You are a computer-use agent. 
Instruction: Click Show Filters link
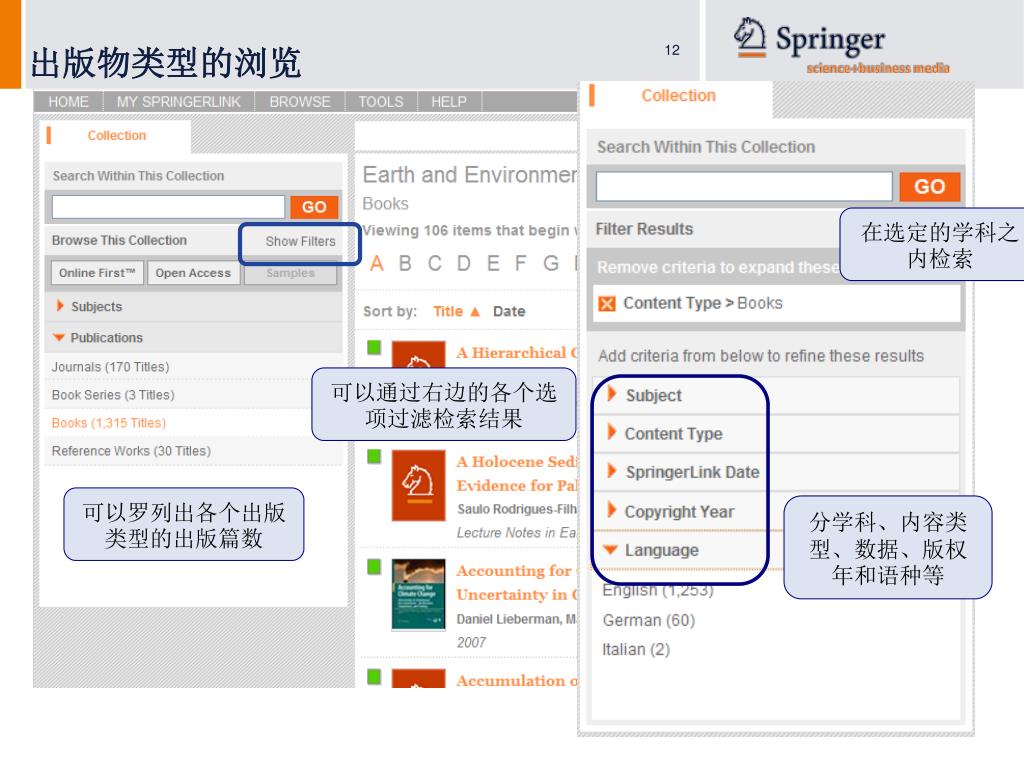tap(300, 241)
